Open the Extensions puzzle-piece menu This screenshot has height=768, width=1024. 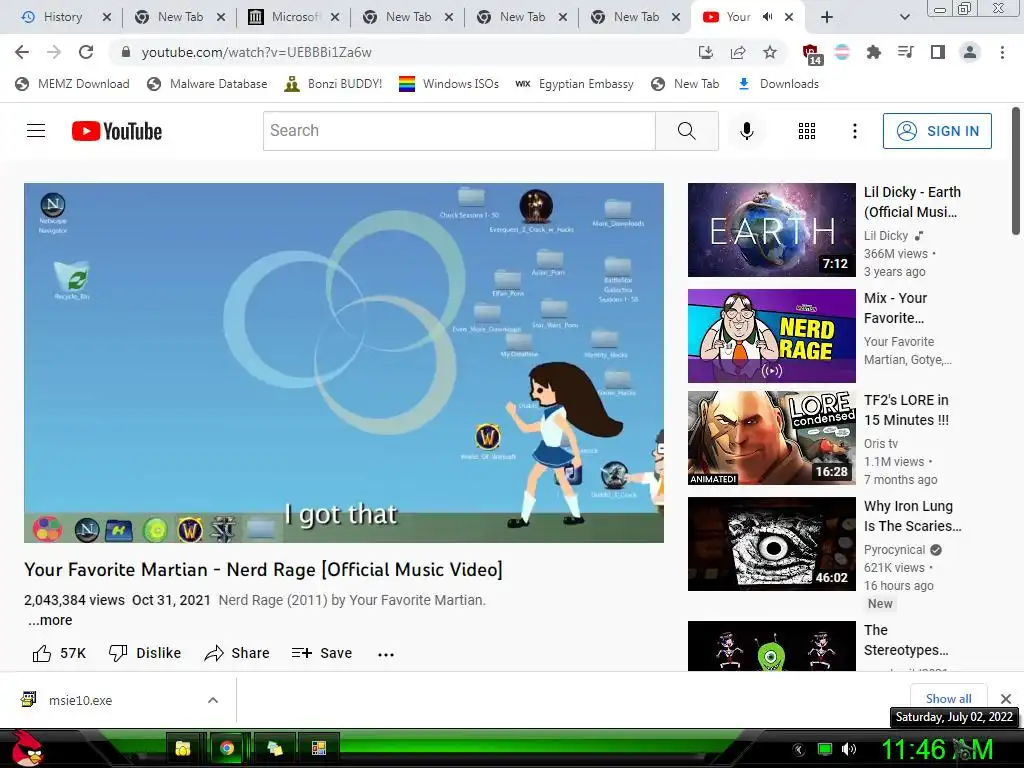coord(873,52)
